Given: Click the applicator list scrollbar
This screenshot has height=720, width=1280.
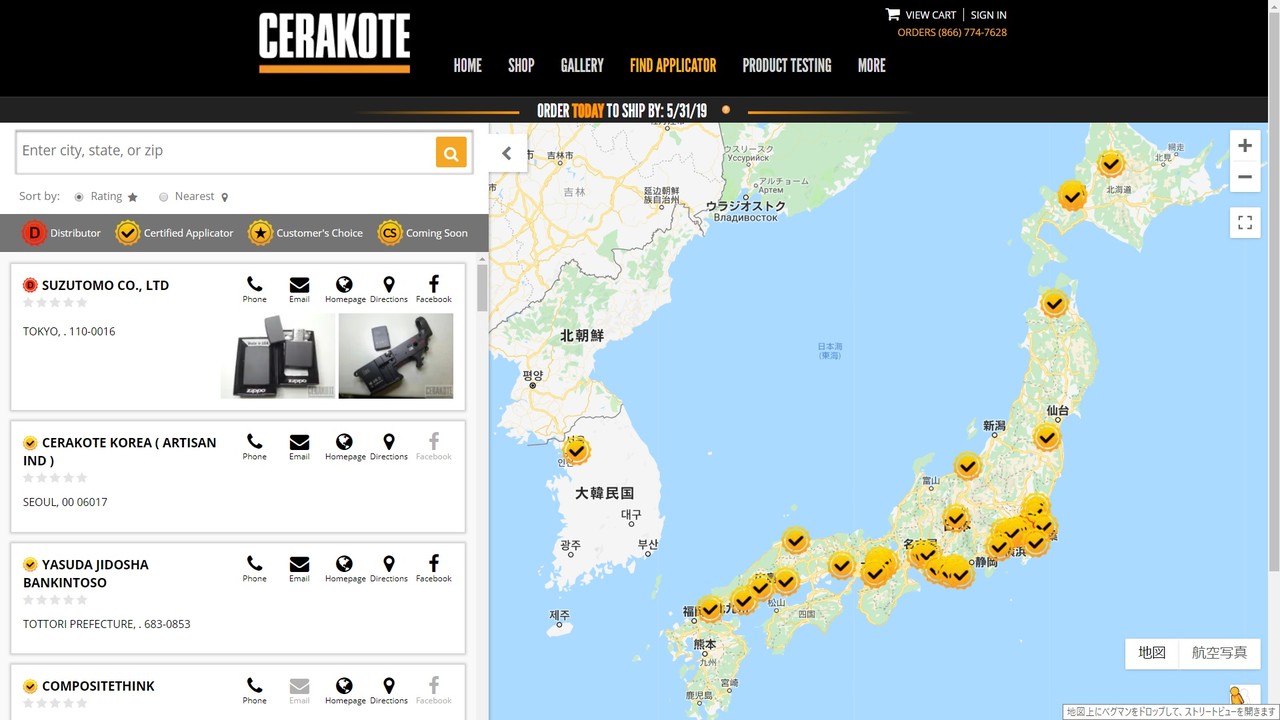Looking at the screenshot, I should 482,290.
